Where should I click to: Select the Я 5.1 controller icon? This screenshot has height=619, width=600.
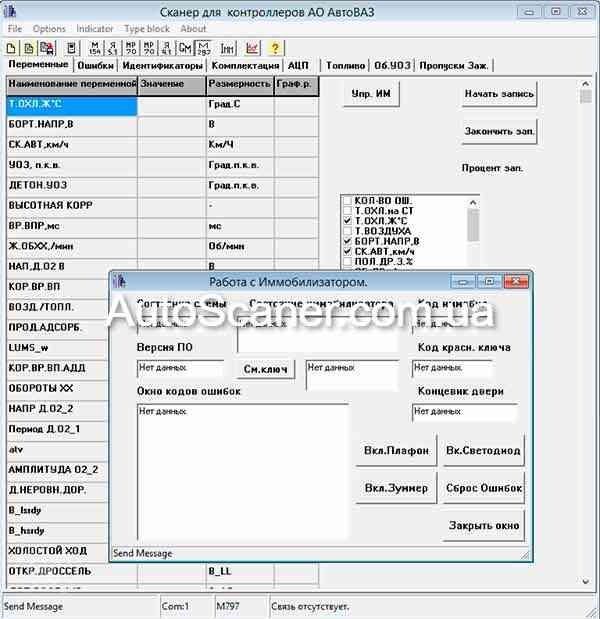tap(114, 47)
